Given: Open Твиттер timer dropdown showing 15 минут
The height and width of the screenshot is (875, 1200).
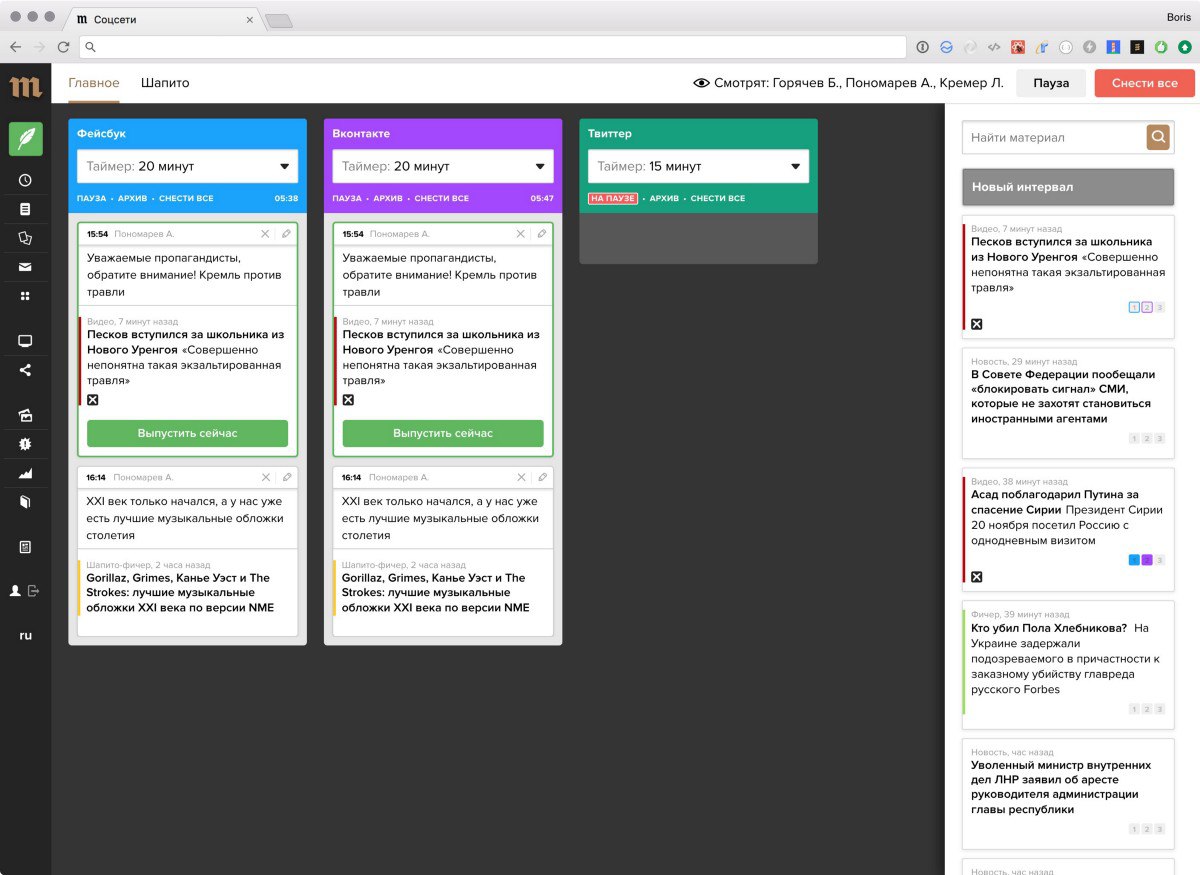Looking at the screenshot, I should [698, 166].
